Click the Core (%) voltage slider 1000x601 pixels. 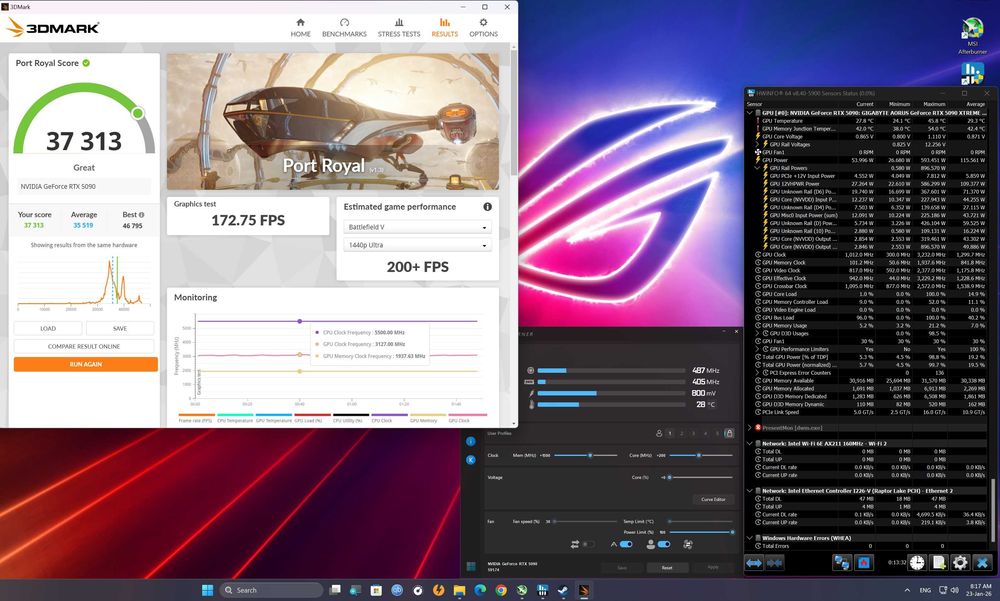point(700,477)
